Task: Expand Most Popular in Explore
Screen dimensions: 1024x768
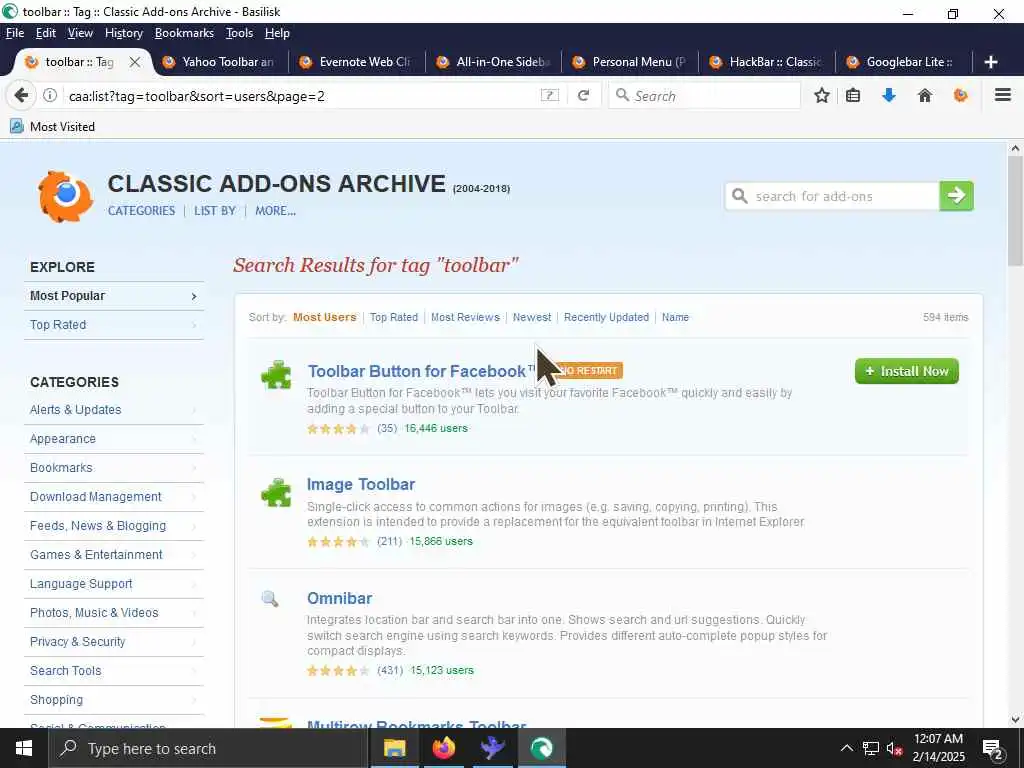Action: point(114,296)
